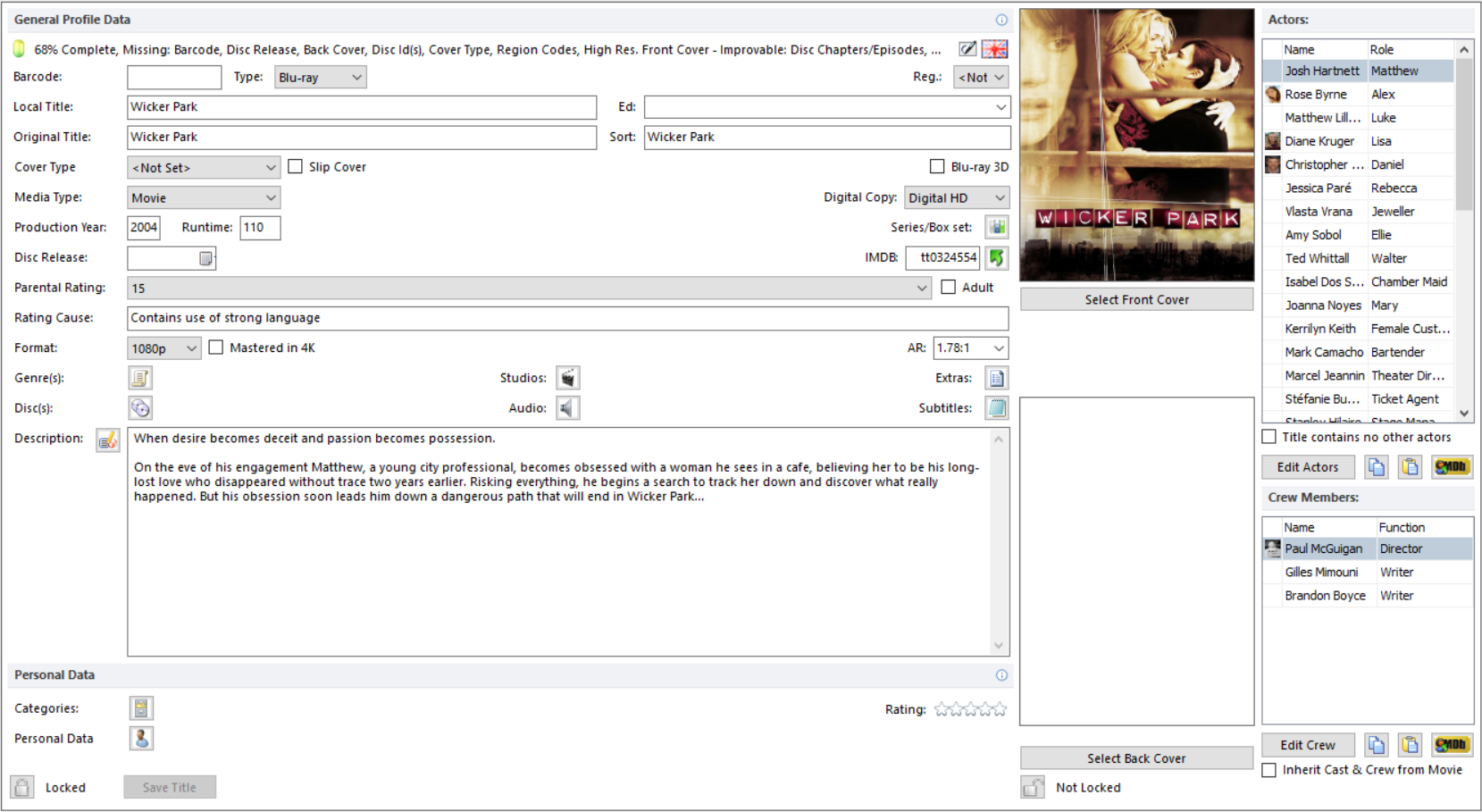Screen dimensions: 1482x812
Task: Open the Categories icon
Action: point(141,708)
